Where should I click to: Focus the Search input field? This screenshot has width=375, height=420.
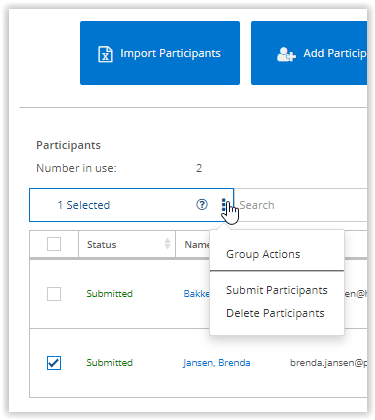pos(301,205)
